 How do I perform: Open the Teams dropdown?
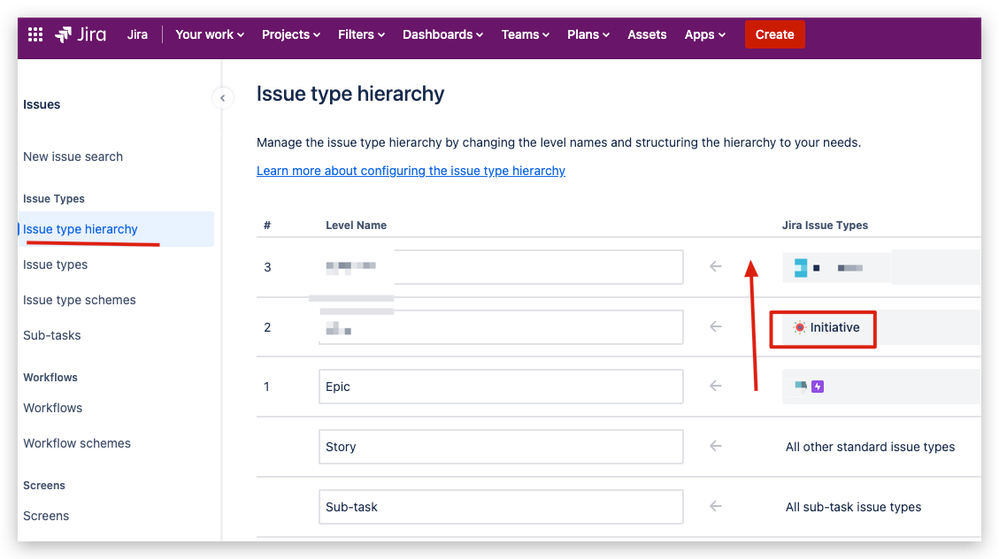click(525, 34)
